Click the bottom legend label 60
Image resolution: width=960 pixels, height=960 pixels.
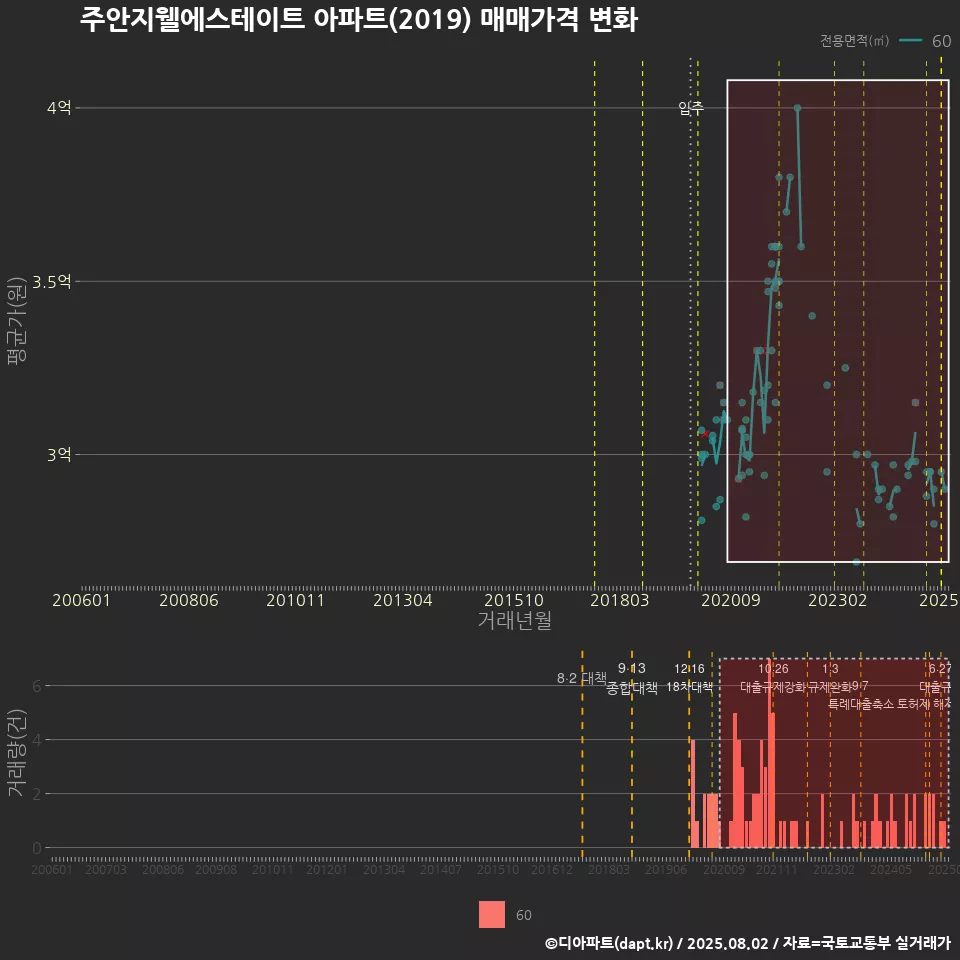click(523, 915)
